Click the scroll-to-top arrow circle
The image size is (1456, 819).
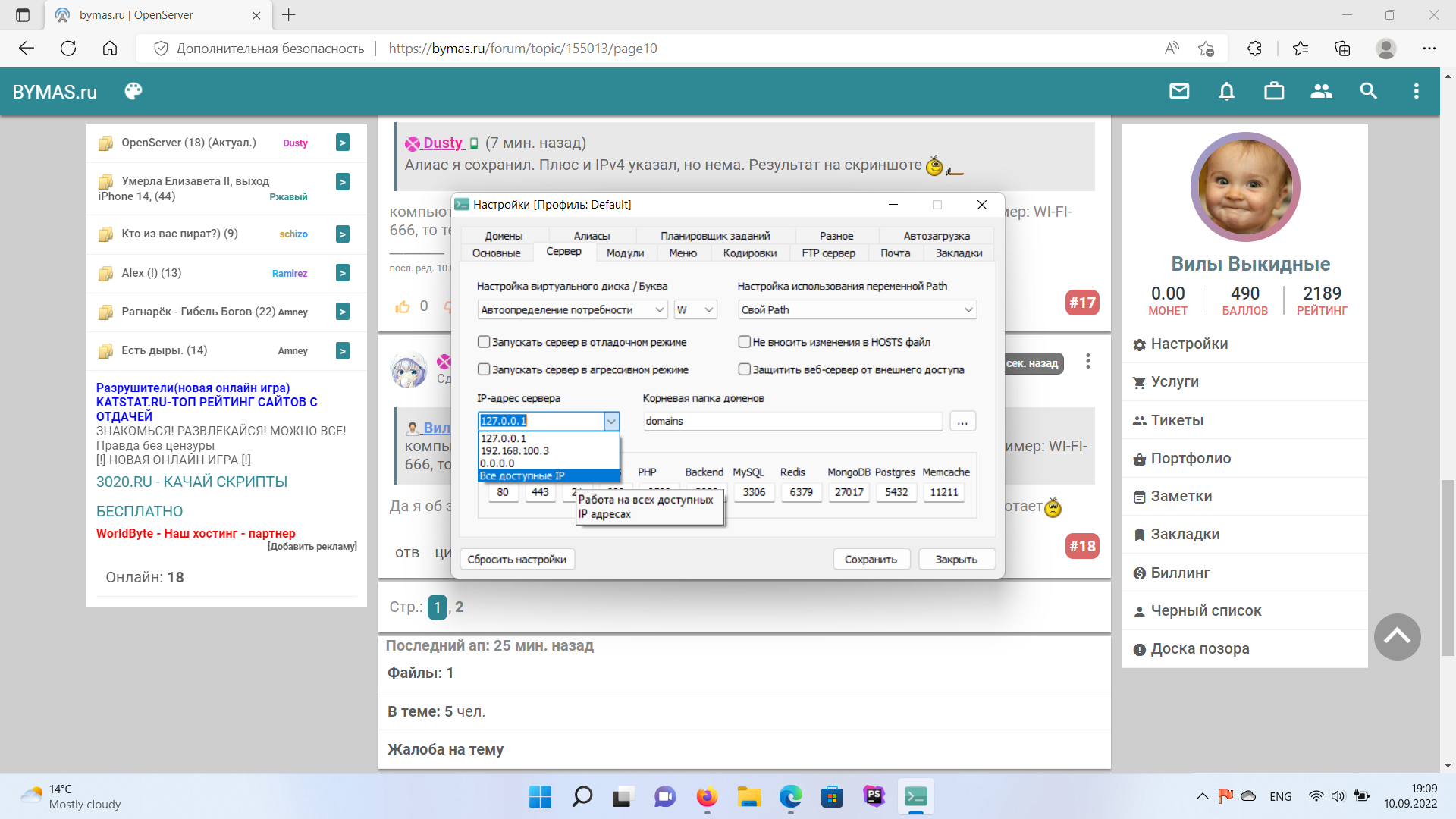click(1397, 637)
